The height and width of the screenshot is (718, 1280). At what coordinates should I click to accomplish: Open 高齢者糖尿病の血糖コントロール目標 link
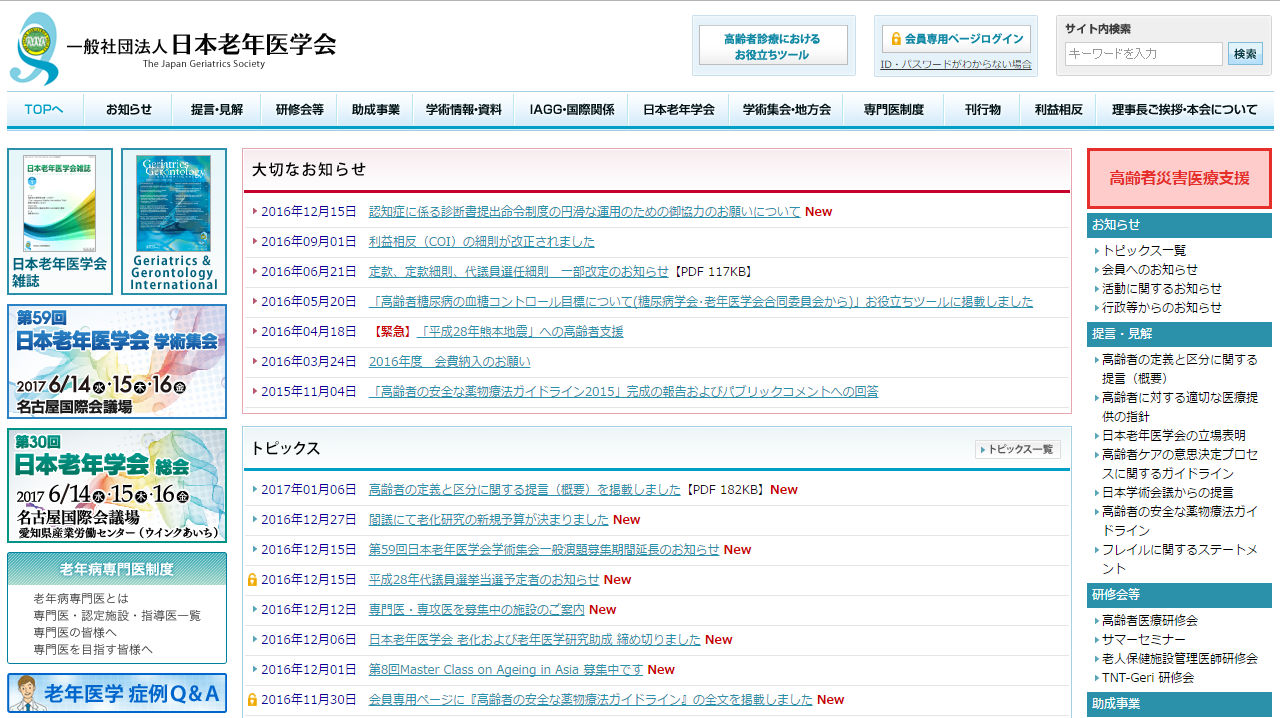click(x=701, y=302)
